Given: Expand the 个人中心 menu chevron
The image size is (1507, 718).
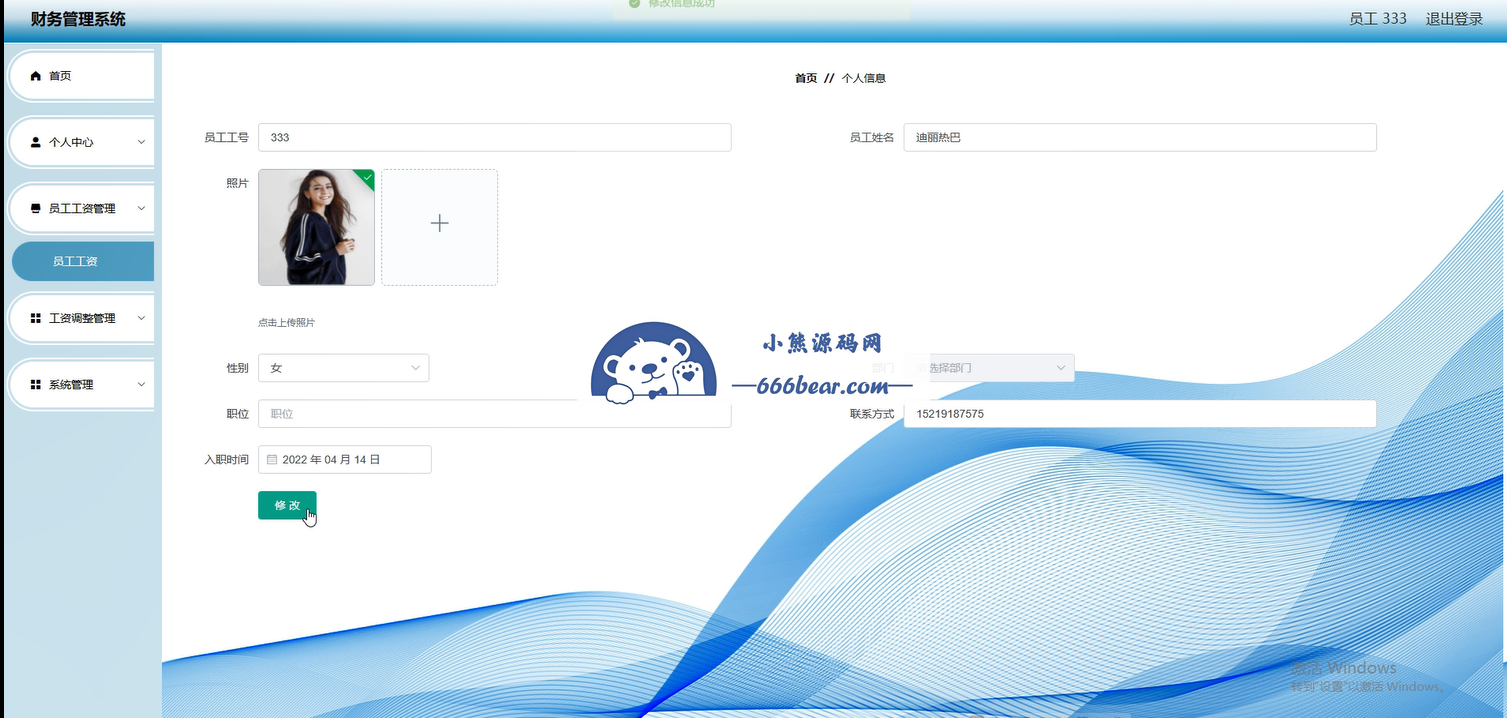Looking at the screenshot, I should pyautogui.click(x=141, y=142).
